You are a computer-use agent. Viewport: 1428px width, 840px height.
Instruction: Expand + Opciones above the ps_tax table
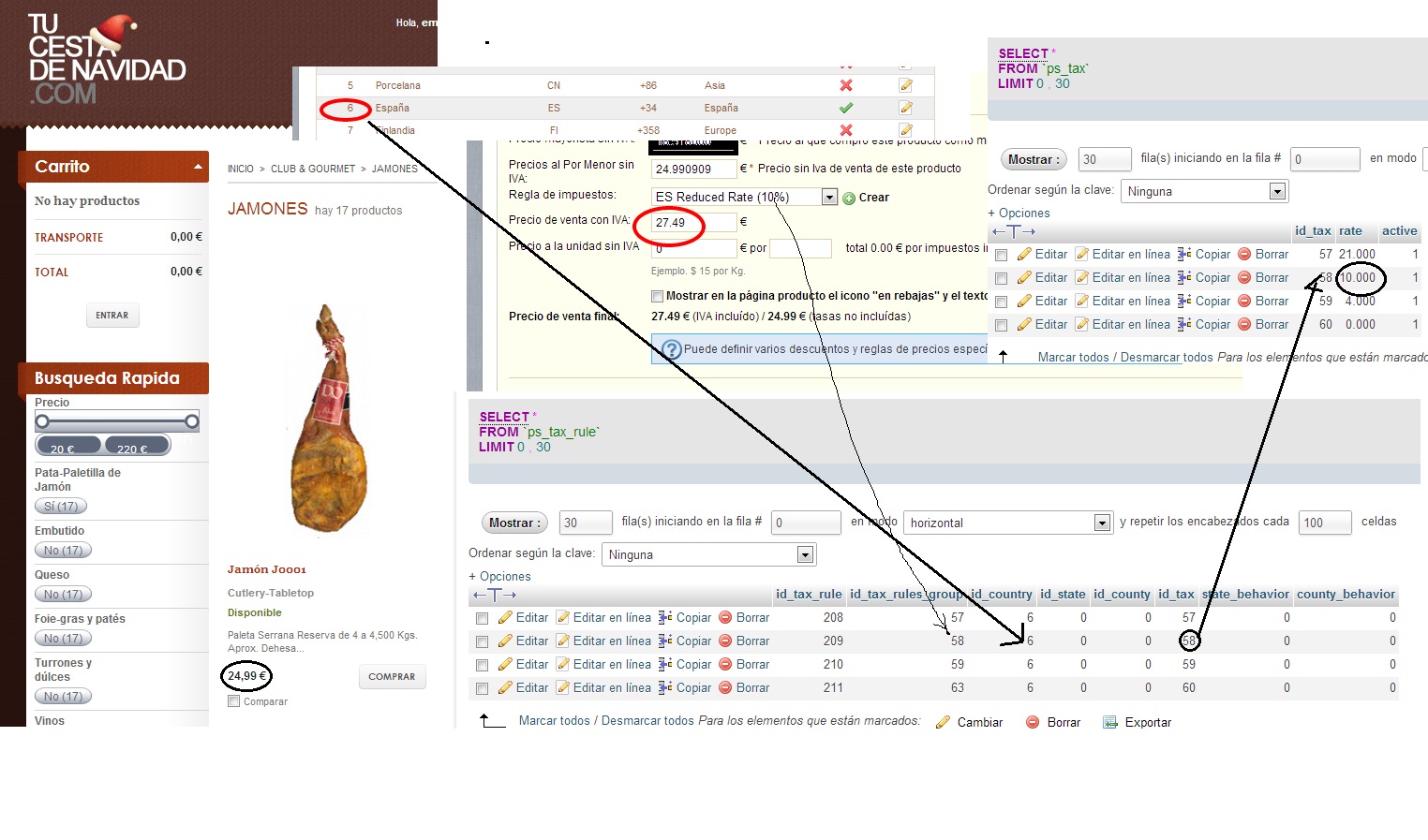pyautogui.click(x=1019, y=214)
